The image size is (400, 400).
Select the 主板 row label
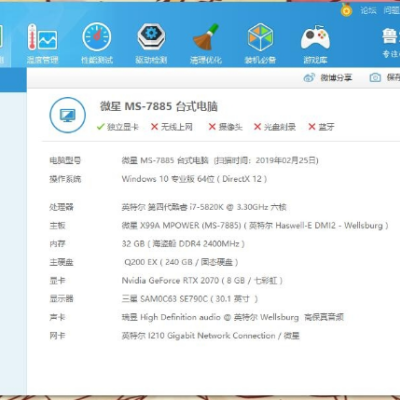pos(57,226)
